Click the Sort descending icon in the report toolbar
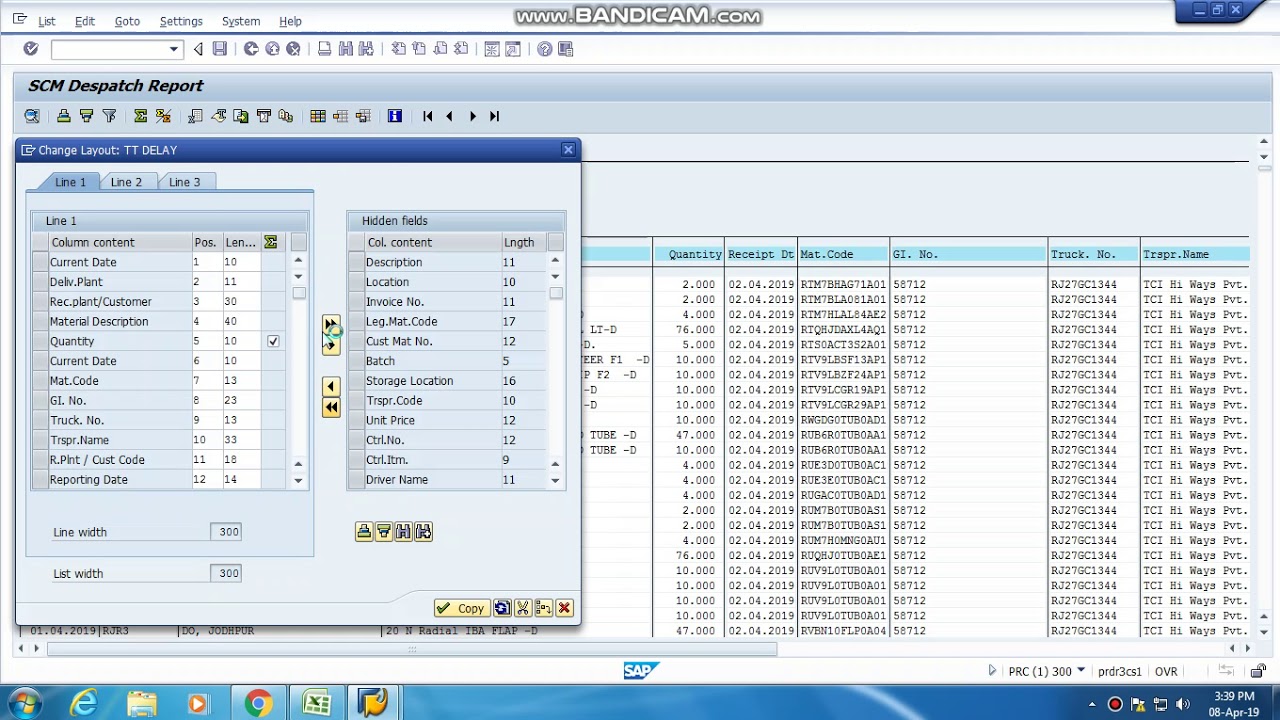 tap(86, 116)
